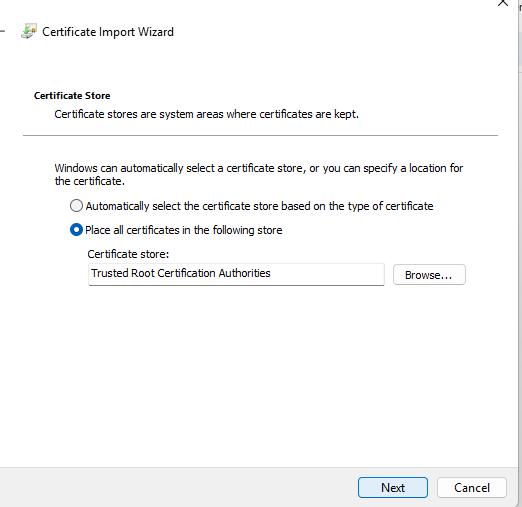Cancel the certificate import

472,488
